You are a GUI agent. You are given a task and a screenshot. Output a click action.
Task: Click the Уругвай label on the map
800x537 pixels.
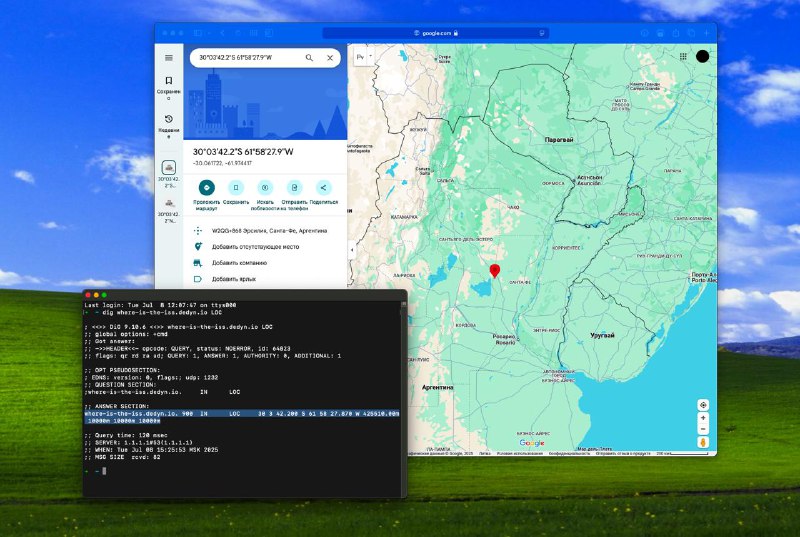click(602, 335)
